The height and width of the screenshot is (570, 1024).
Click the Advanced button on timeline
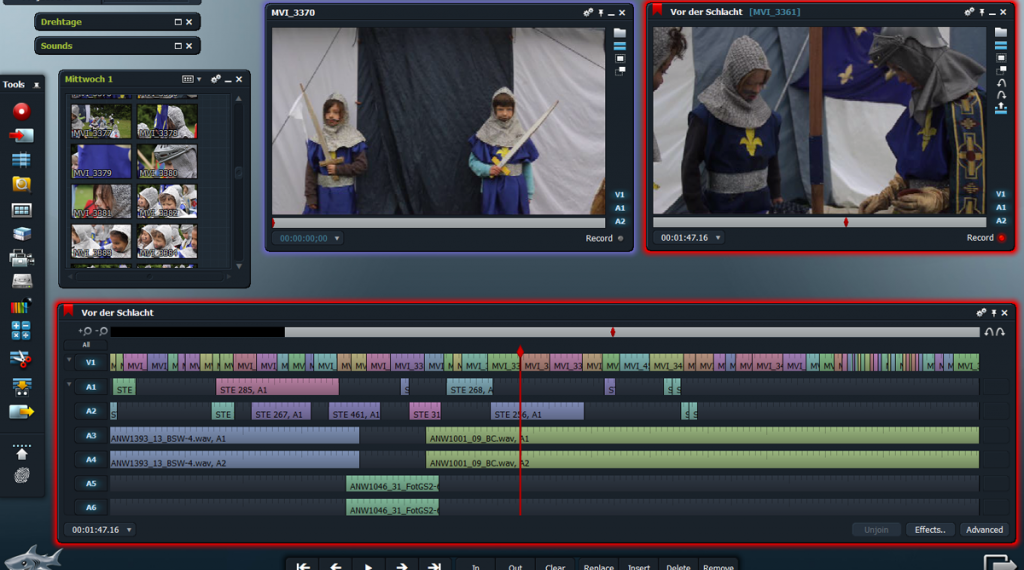click(984, 530)
